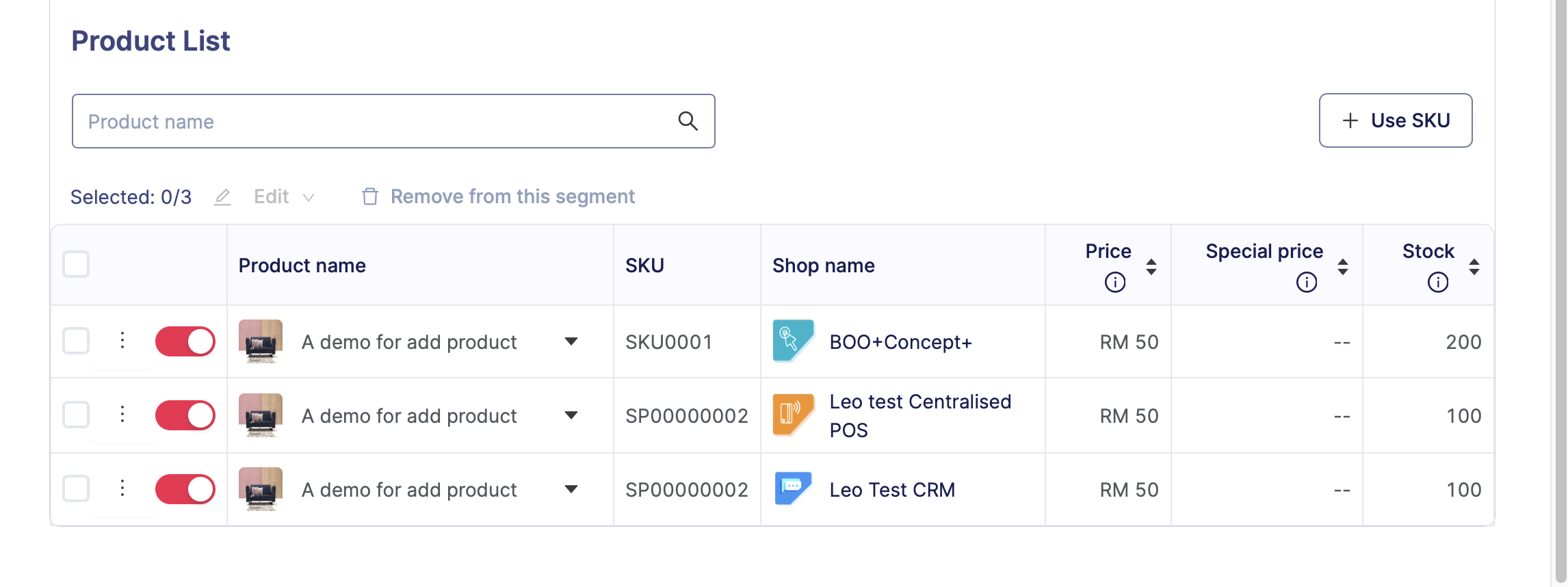
Task: Sort the table by the Price column
Action: pyautogui.click(x=1151, y=266)
